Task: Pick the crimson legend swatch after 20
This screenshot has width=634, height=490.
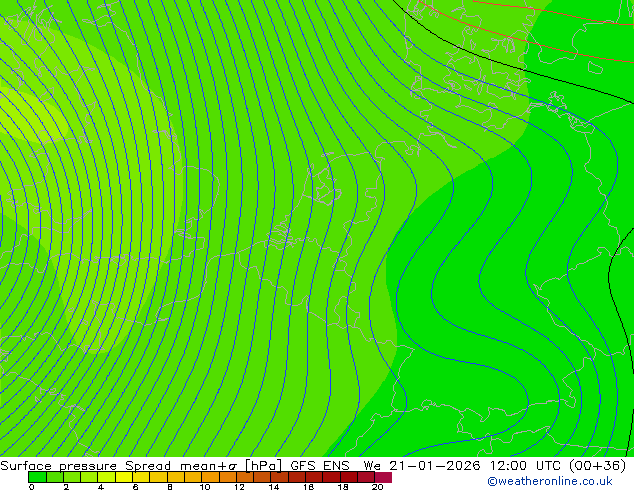Action: [383, 477]
